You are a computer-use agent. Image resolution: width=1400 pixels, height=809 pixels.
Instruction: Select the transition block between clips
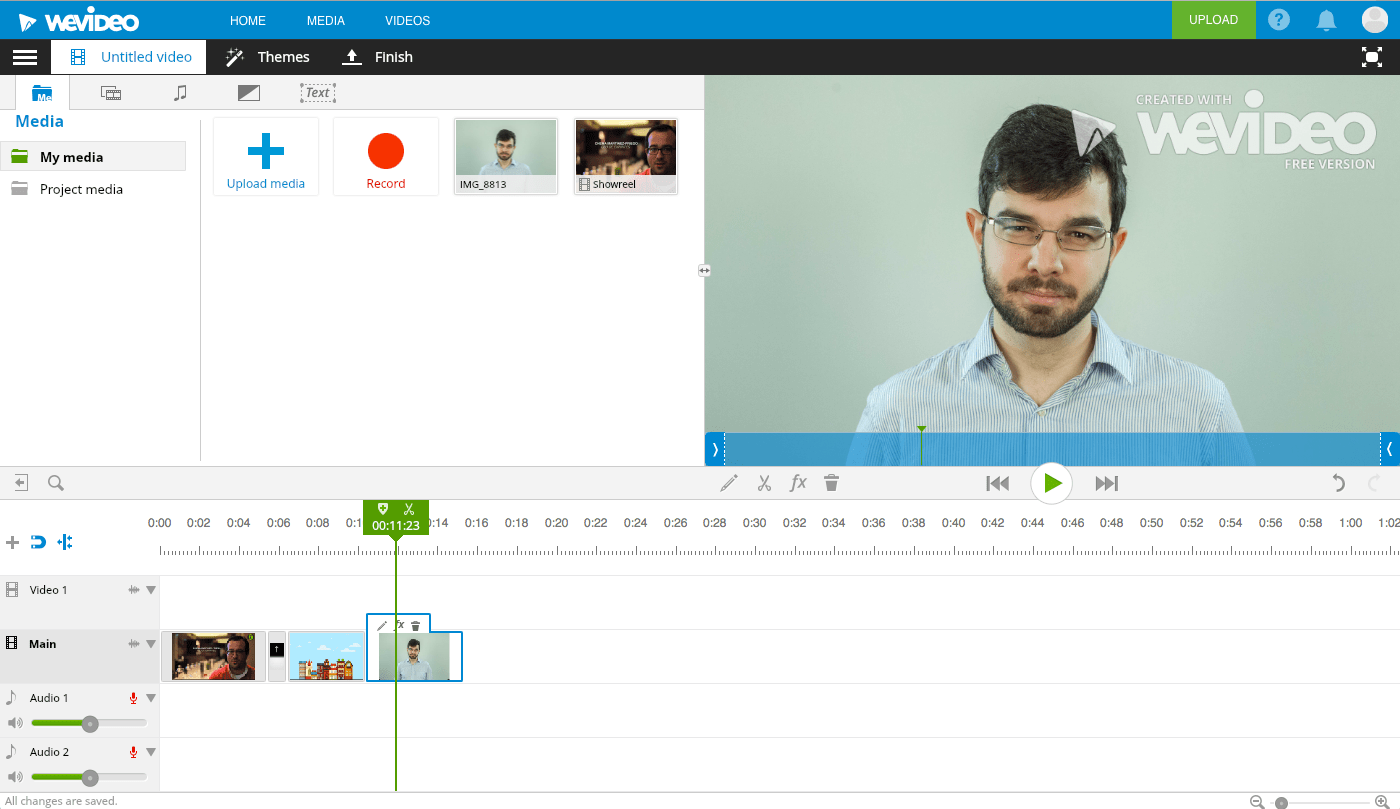click(277, 656)
